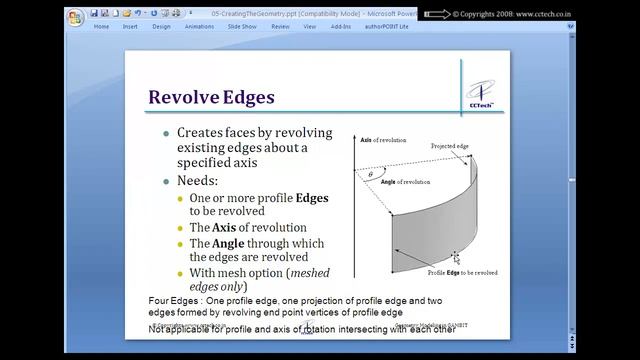Open the Insert ribbon tab

130,27
